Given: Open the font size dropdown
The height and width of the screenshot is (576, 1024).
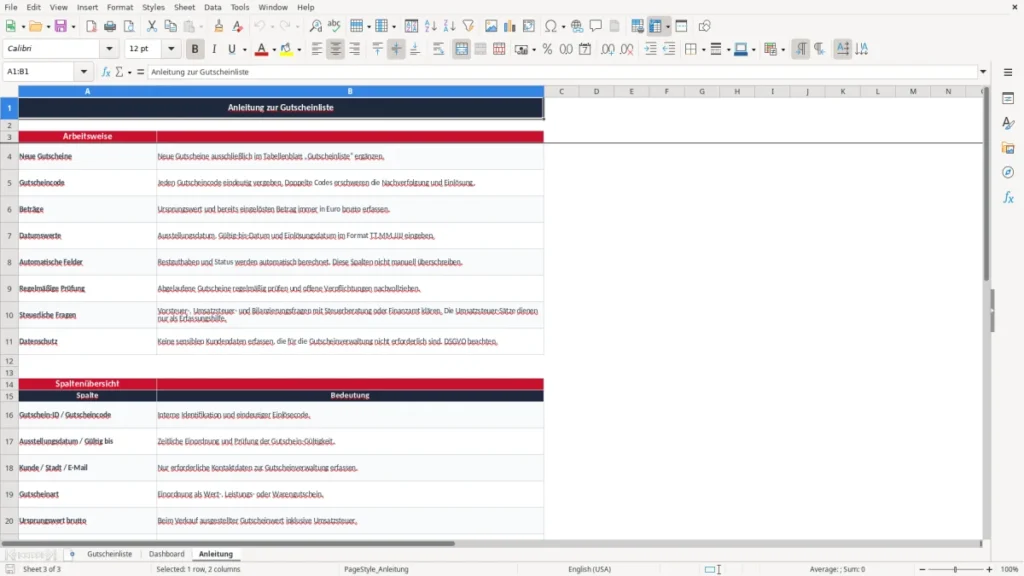Looking at the screenshot, I should [171, 48].
